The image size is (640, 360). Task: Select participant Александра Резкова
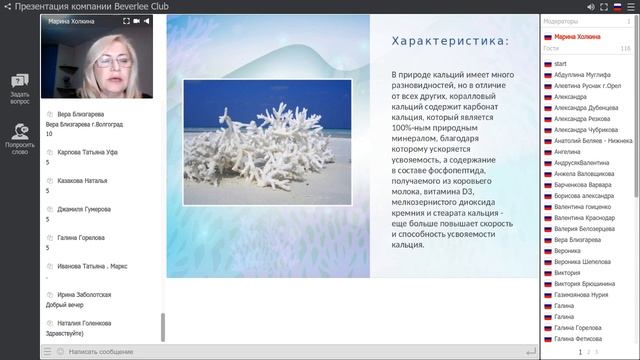point(582,119)
